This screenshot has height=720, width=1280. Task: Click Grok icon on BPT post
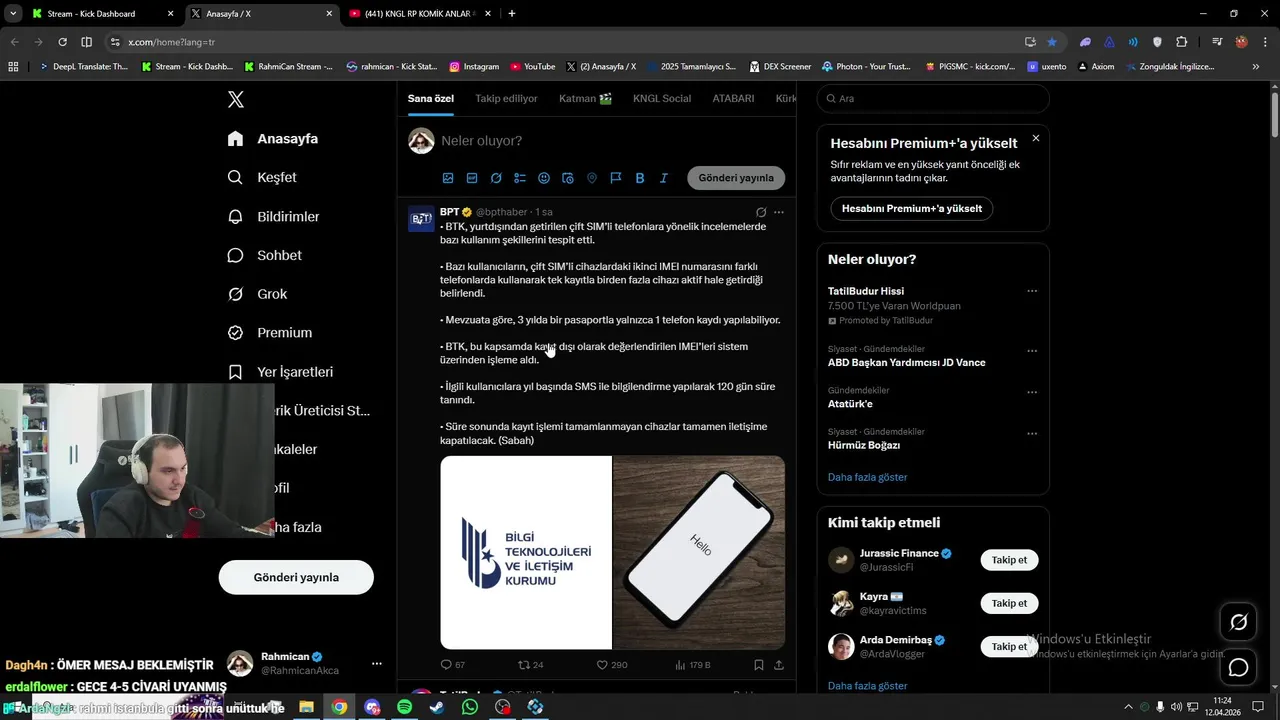point(761,212)
